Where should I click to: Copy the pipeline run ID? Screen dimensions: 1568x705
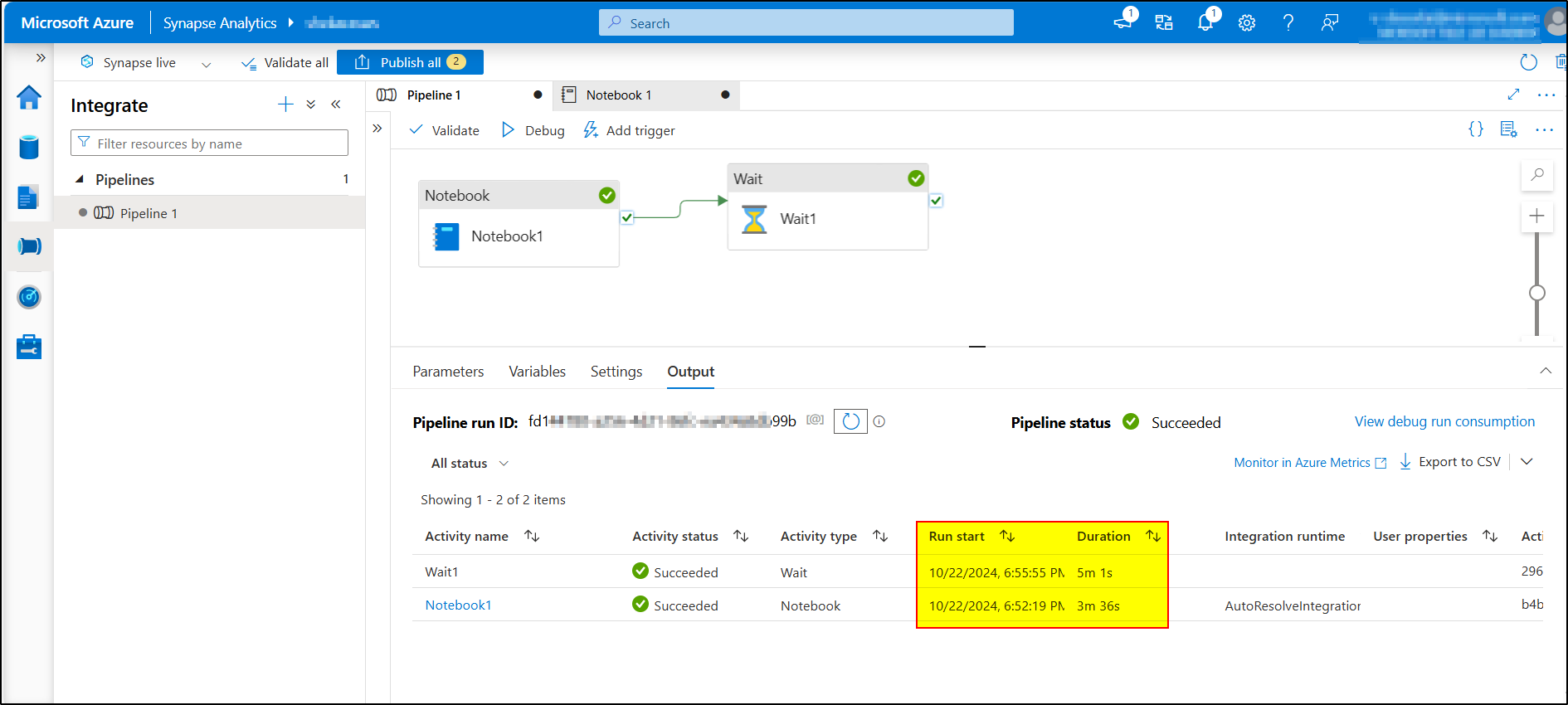pyautogui.click(x=816, y=420)
